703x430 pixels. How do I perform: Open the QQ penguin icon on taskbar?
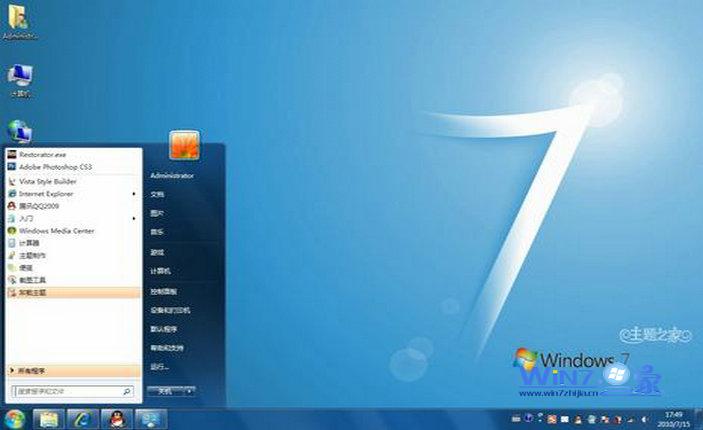click(117, 419)
